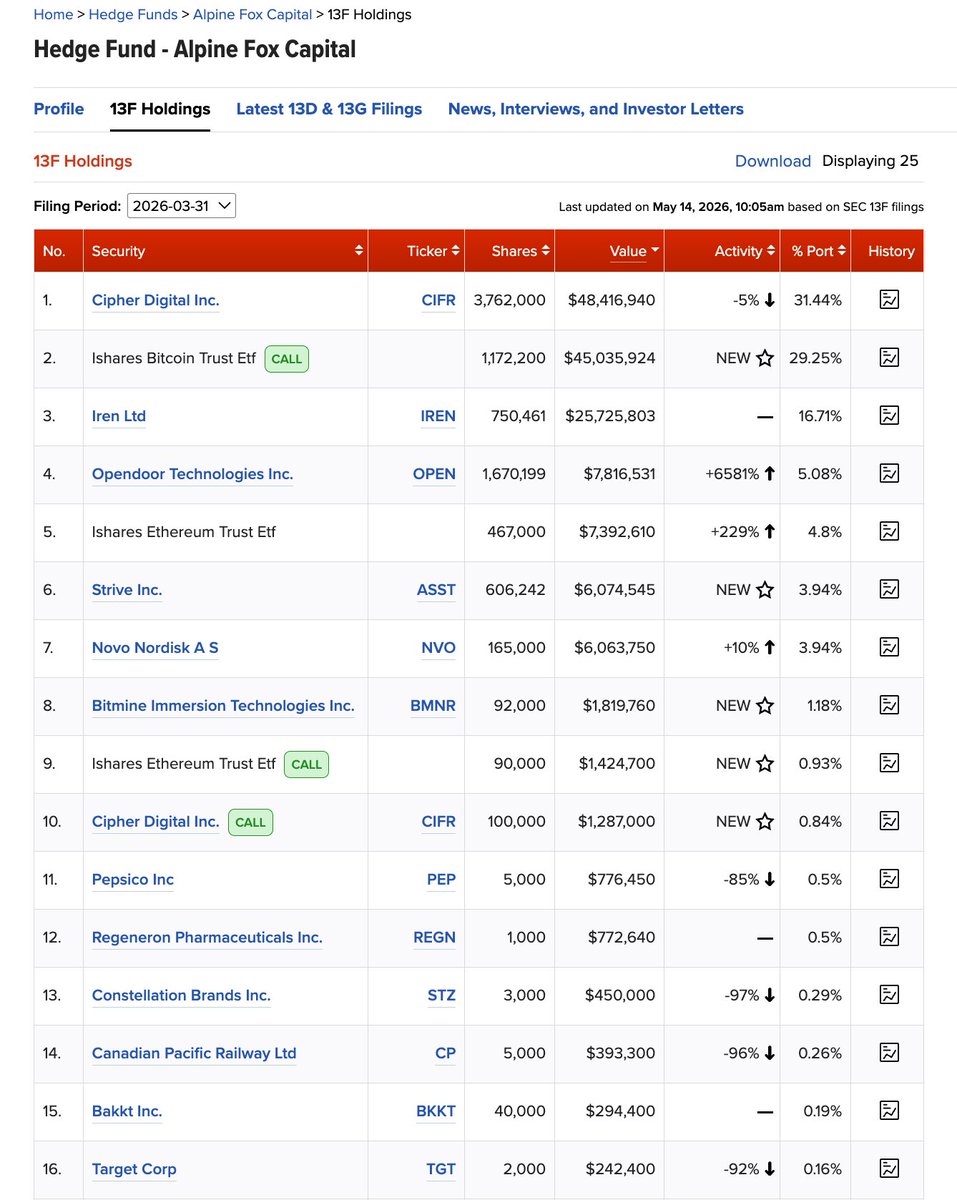Open OPEN ticker link
The width and height of the screenshot is (957, 1200).
click(434, 474)
